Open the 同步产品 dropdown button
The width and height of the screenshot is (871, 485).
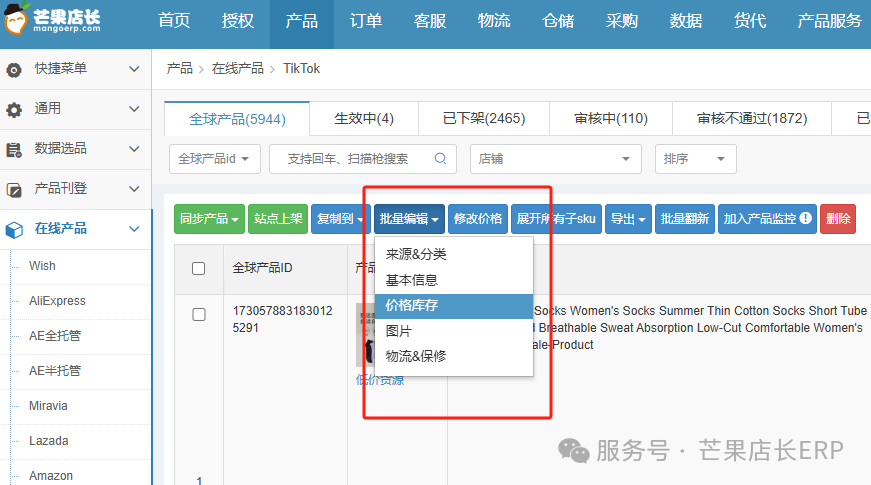[209, 219]
